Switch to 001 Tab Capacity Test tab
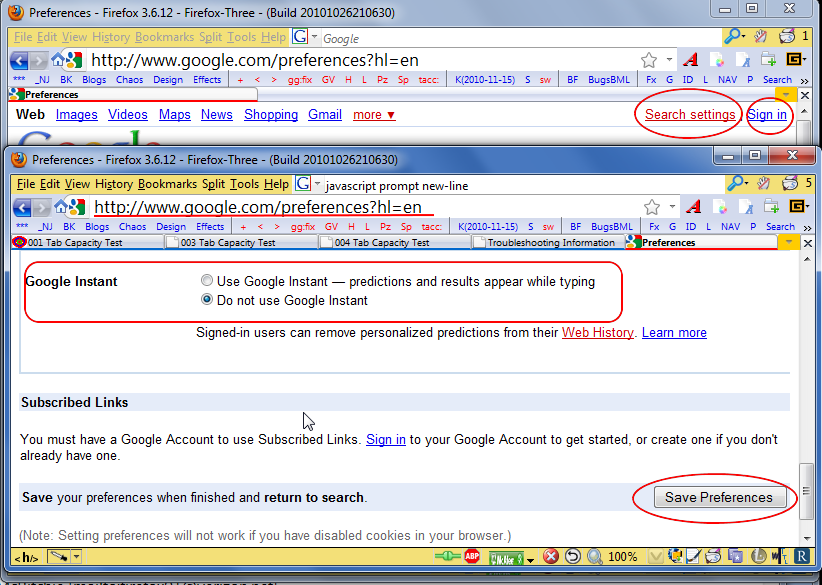This screenshot has height=585, width=822. pos(88,242)
